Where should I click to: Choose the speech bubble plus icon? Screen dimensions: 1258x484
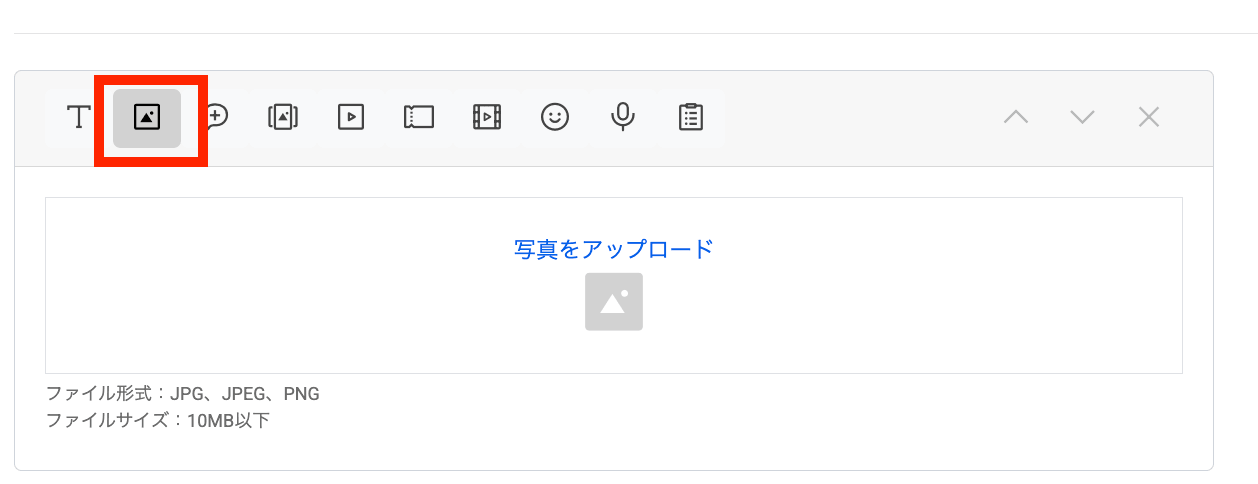coord(216,118)
